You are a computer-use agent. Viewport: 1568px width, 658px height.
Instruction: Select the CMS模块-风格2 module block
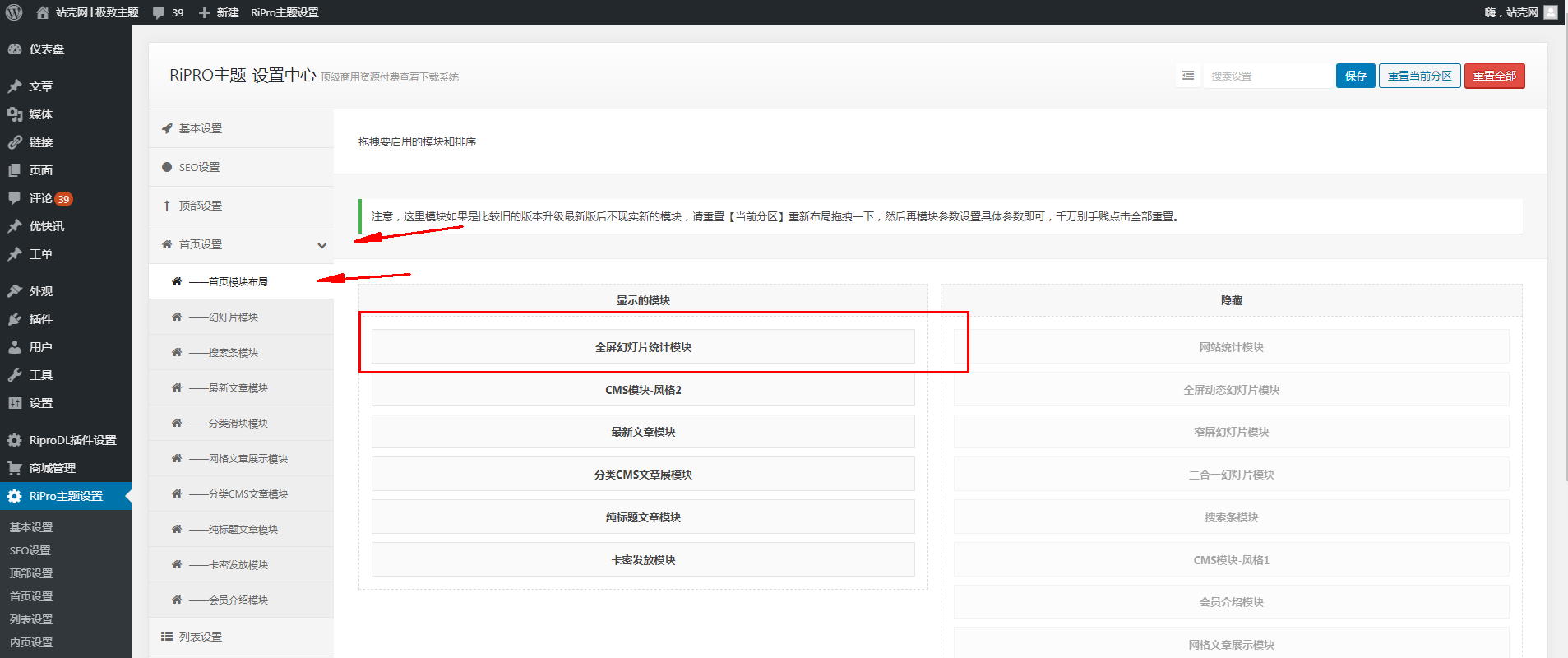click(643, 390)
